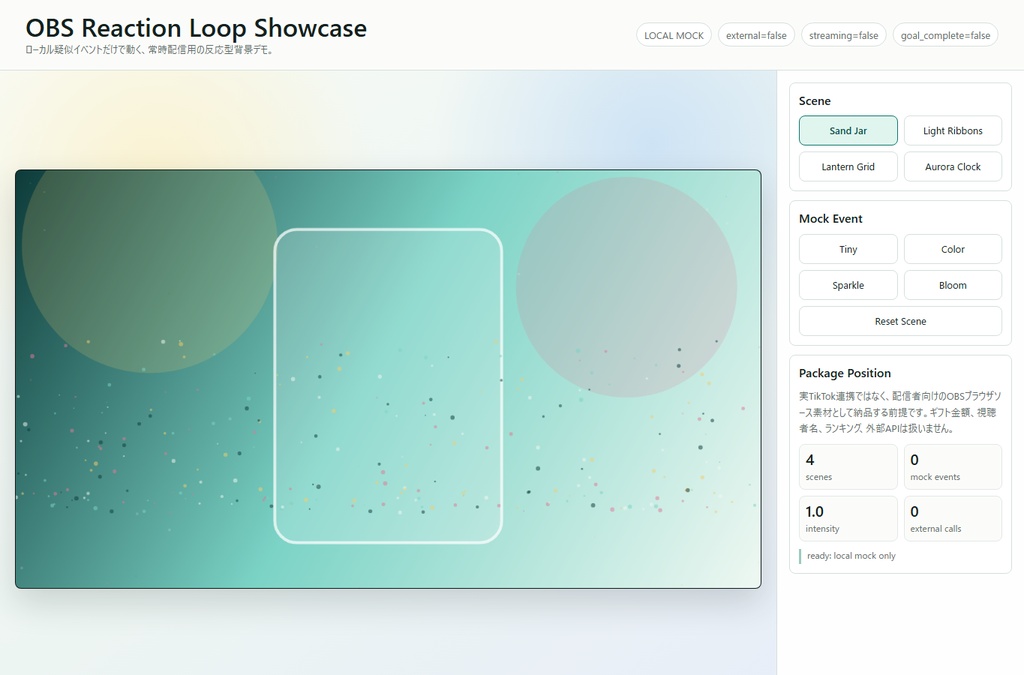The width and height of the screenshot is (1024, 675).
Task: Click the mock events counter card
Action: [953, 467]
